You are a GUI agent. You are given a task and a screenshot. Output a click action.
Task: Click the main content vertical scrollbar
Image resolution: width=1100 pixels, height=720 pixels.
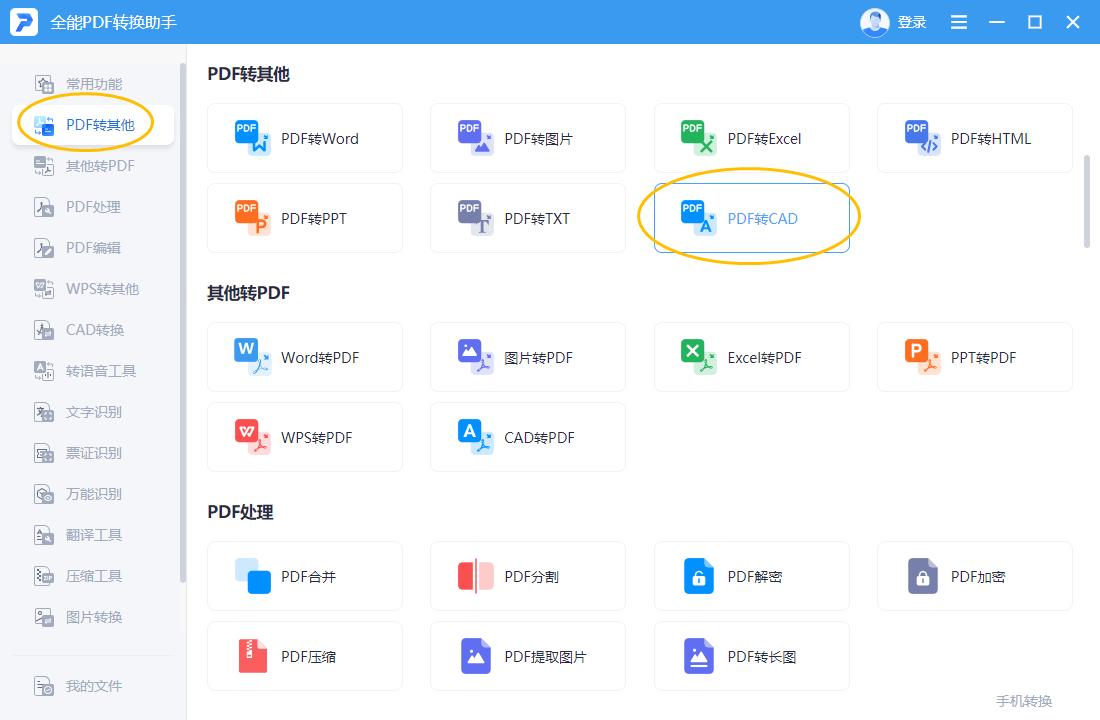1087,201
